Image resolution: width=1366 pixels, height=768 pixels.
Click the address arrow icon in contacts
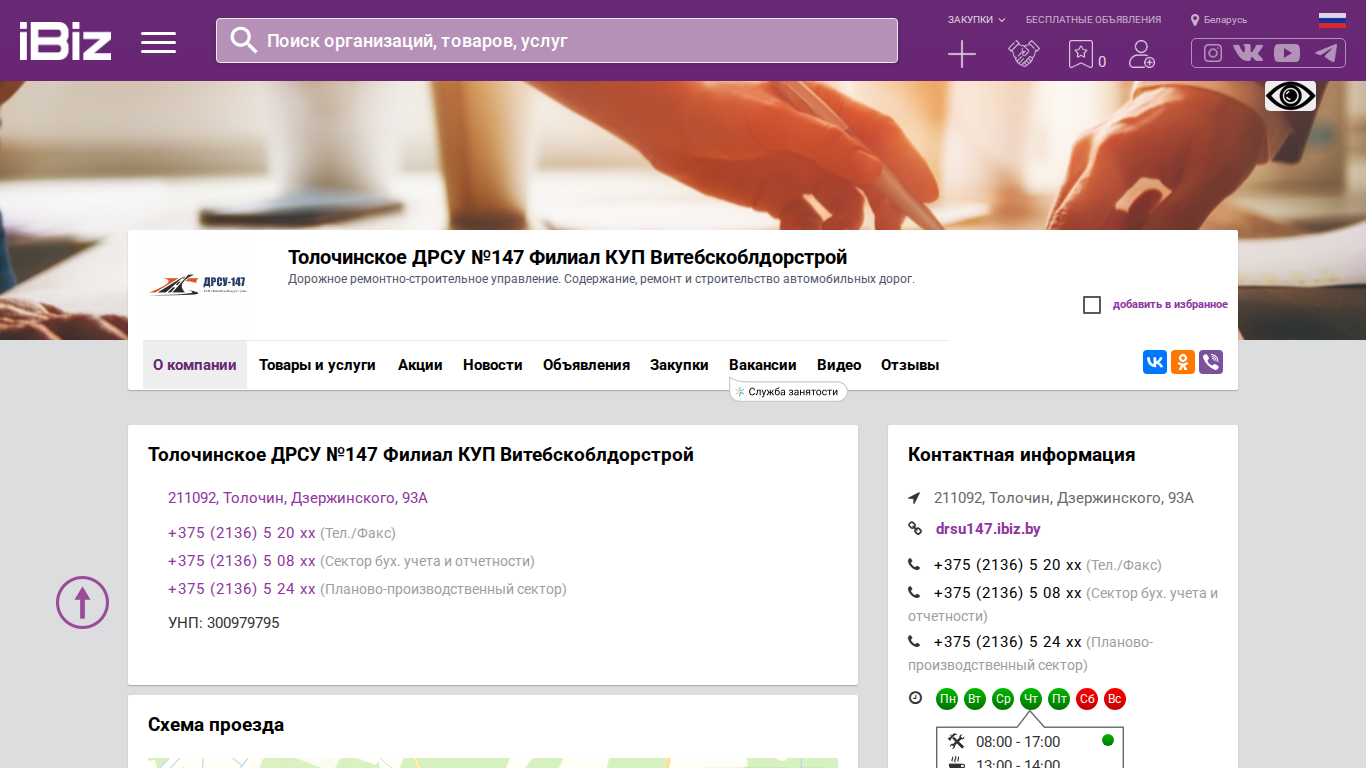(914, 498)
